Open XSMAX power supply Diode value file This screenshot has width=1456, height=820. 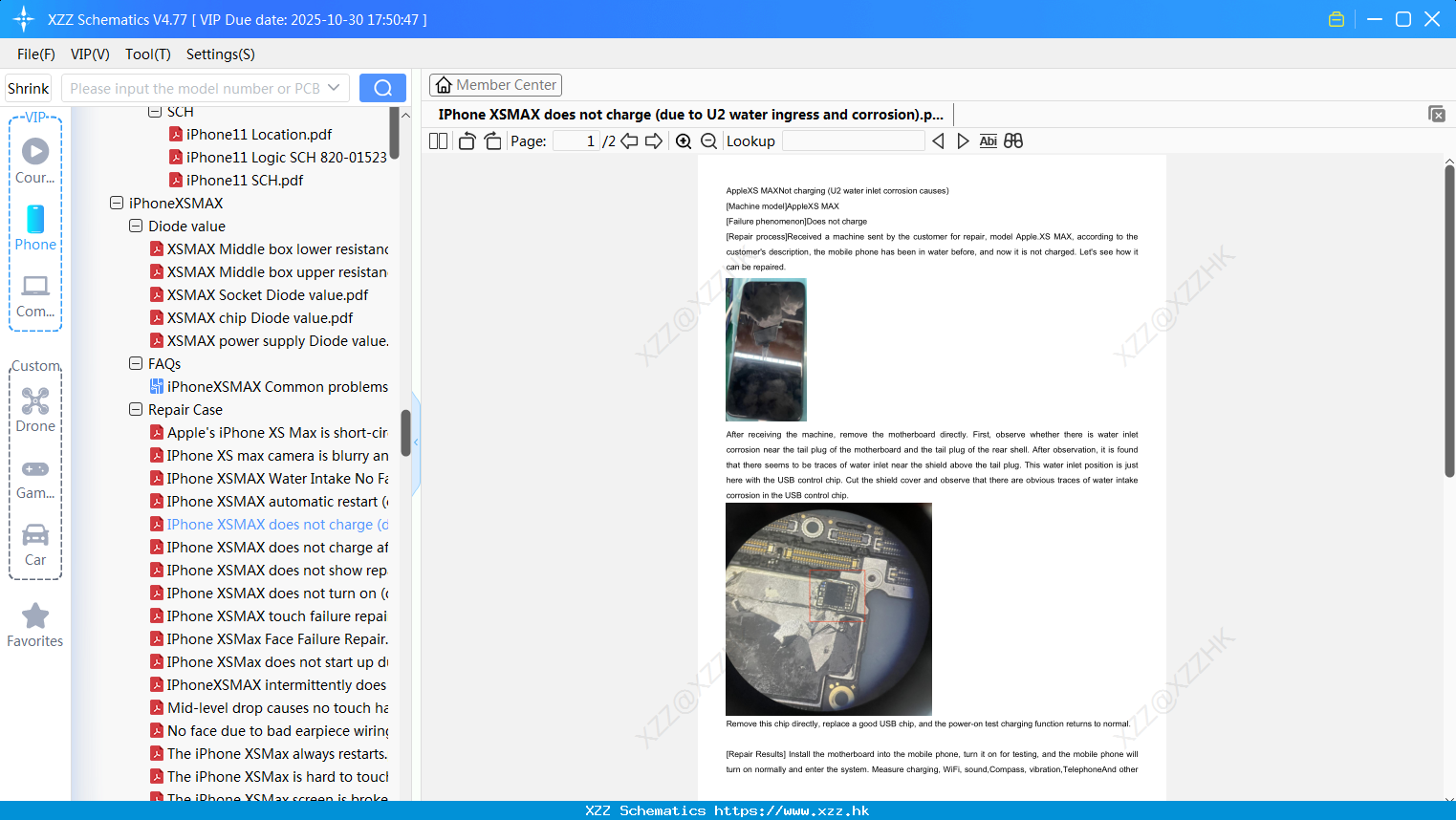coord(269,341)
